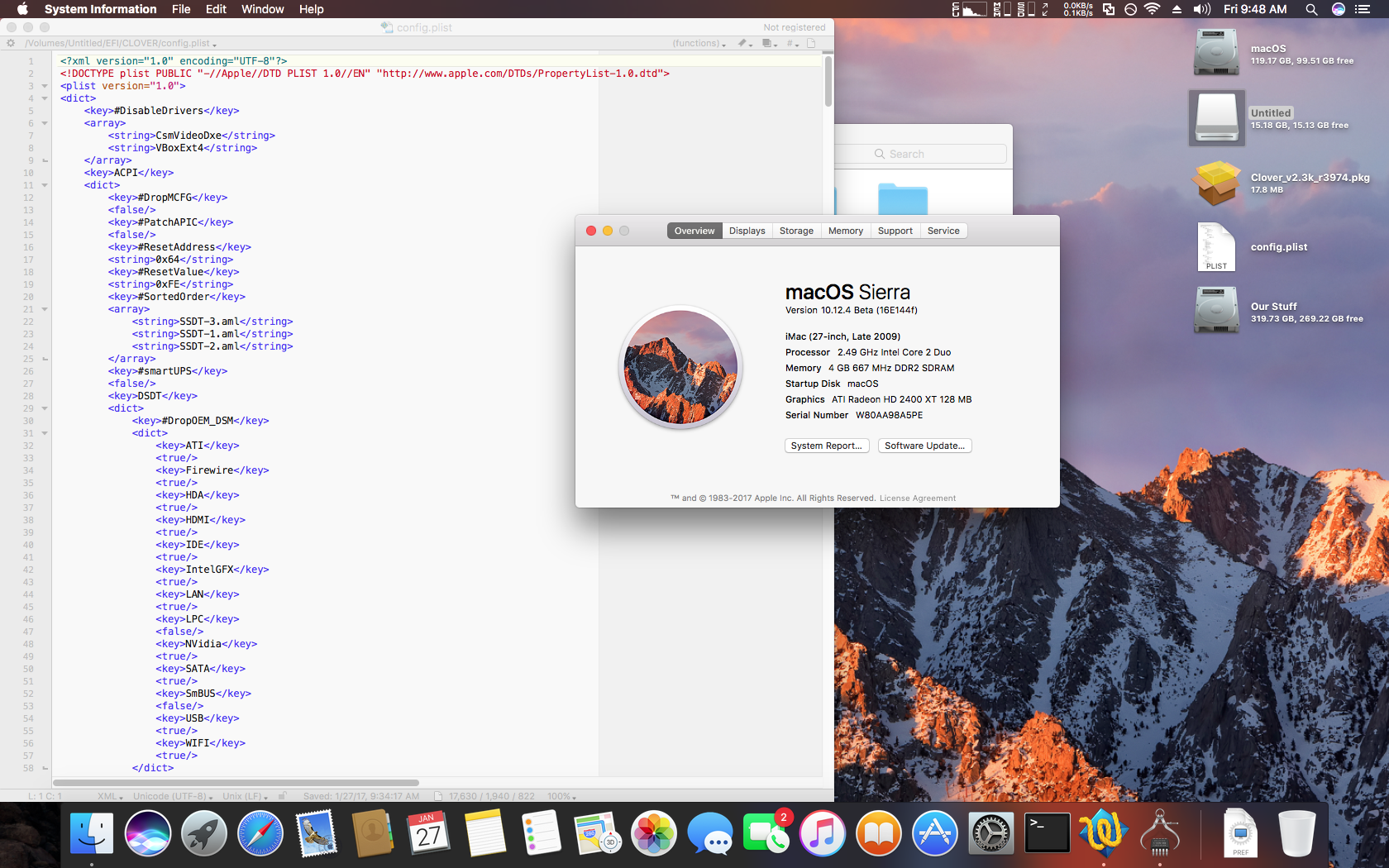Open the gear settings icon in editor navigation bar

[x=11, y=43]
